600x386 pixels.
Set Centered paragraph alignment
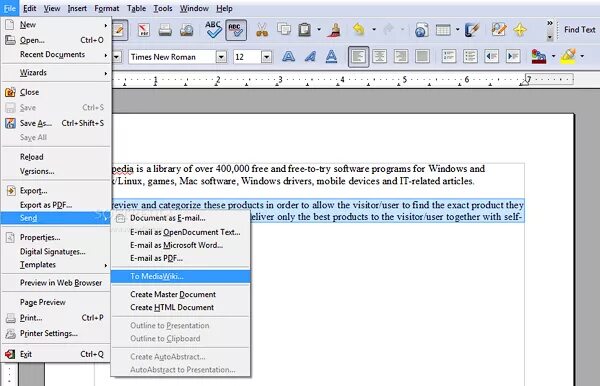(x=380, y=57)
